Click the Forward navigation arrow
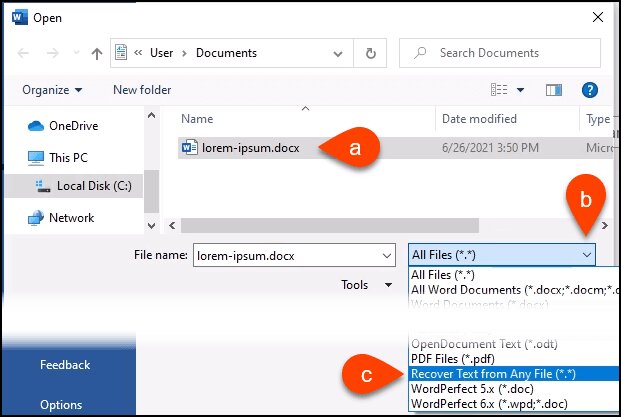The image size is (621, 417). (53, 53)
